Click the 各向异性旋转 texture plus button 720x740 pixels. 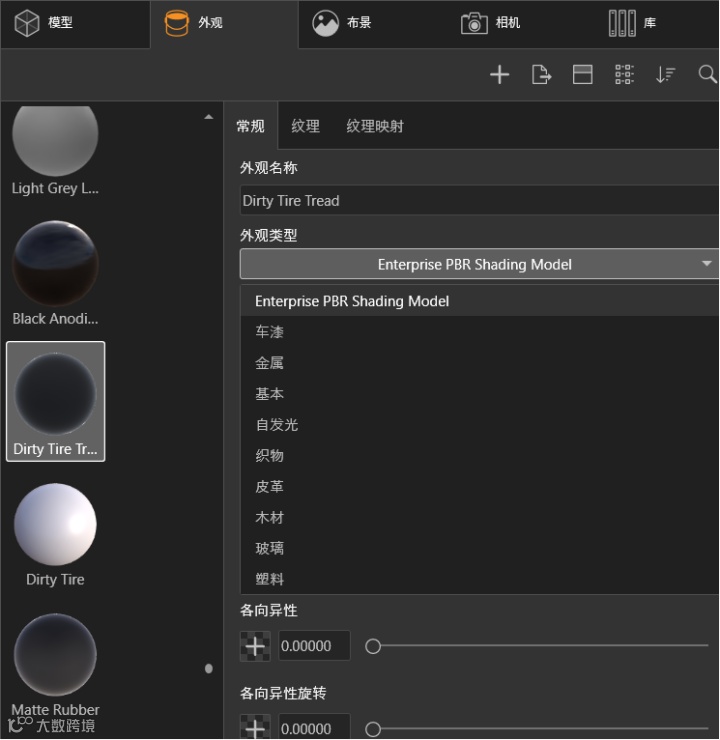point(255,728)
